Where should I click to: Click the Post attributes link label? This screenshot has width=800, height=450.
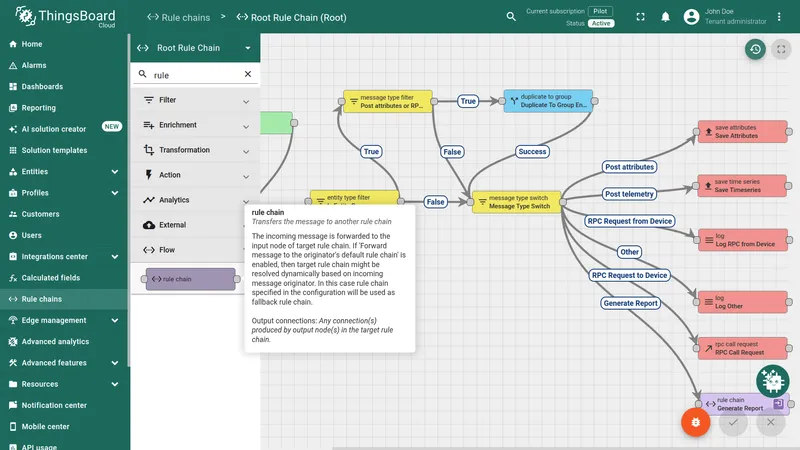pos(629,167)
